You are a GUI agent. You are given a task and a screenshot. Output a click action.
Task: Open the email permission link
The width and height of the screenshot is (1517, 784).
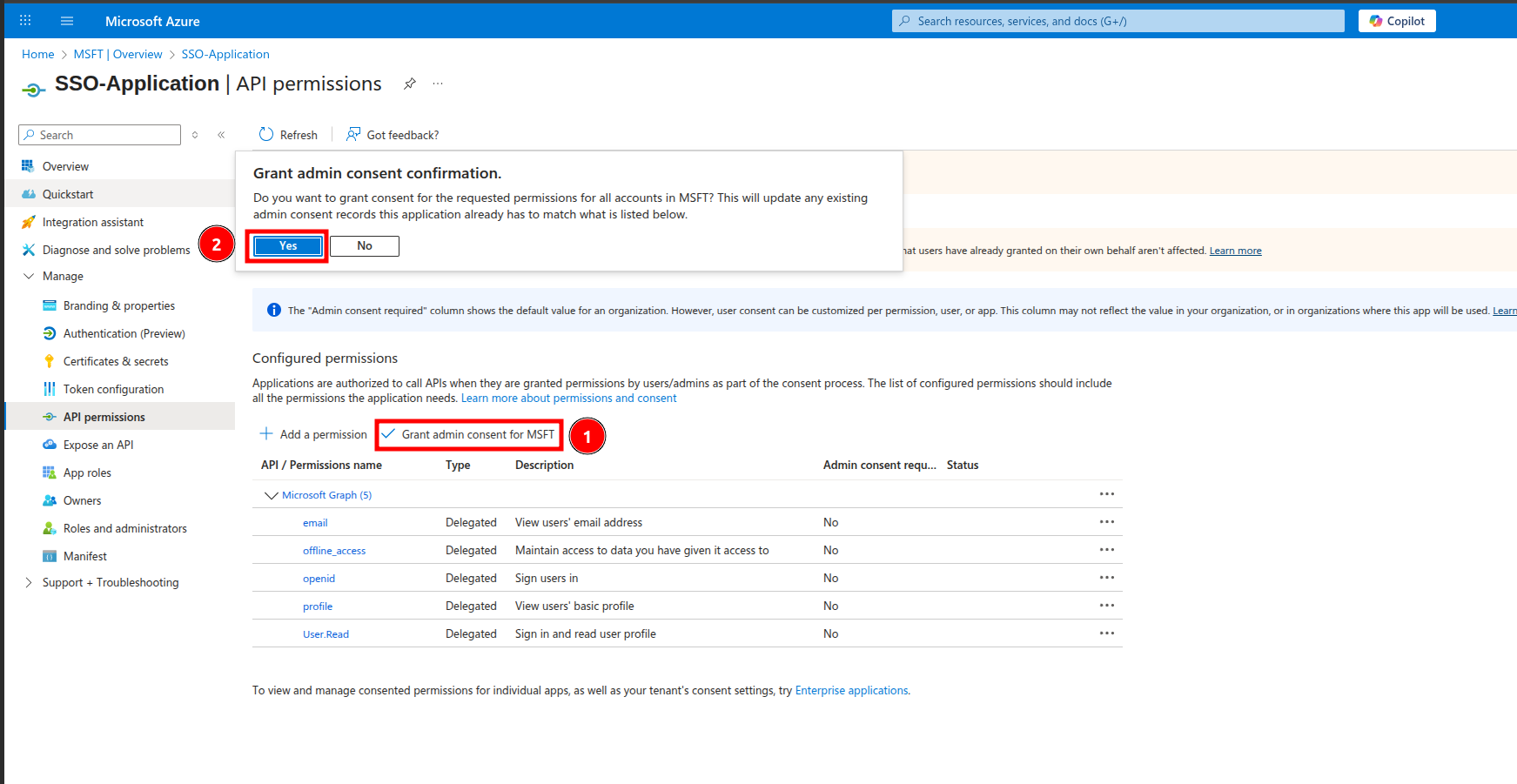click(x=315, y=523)
